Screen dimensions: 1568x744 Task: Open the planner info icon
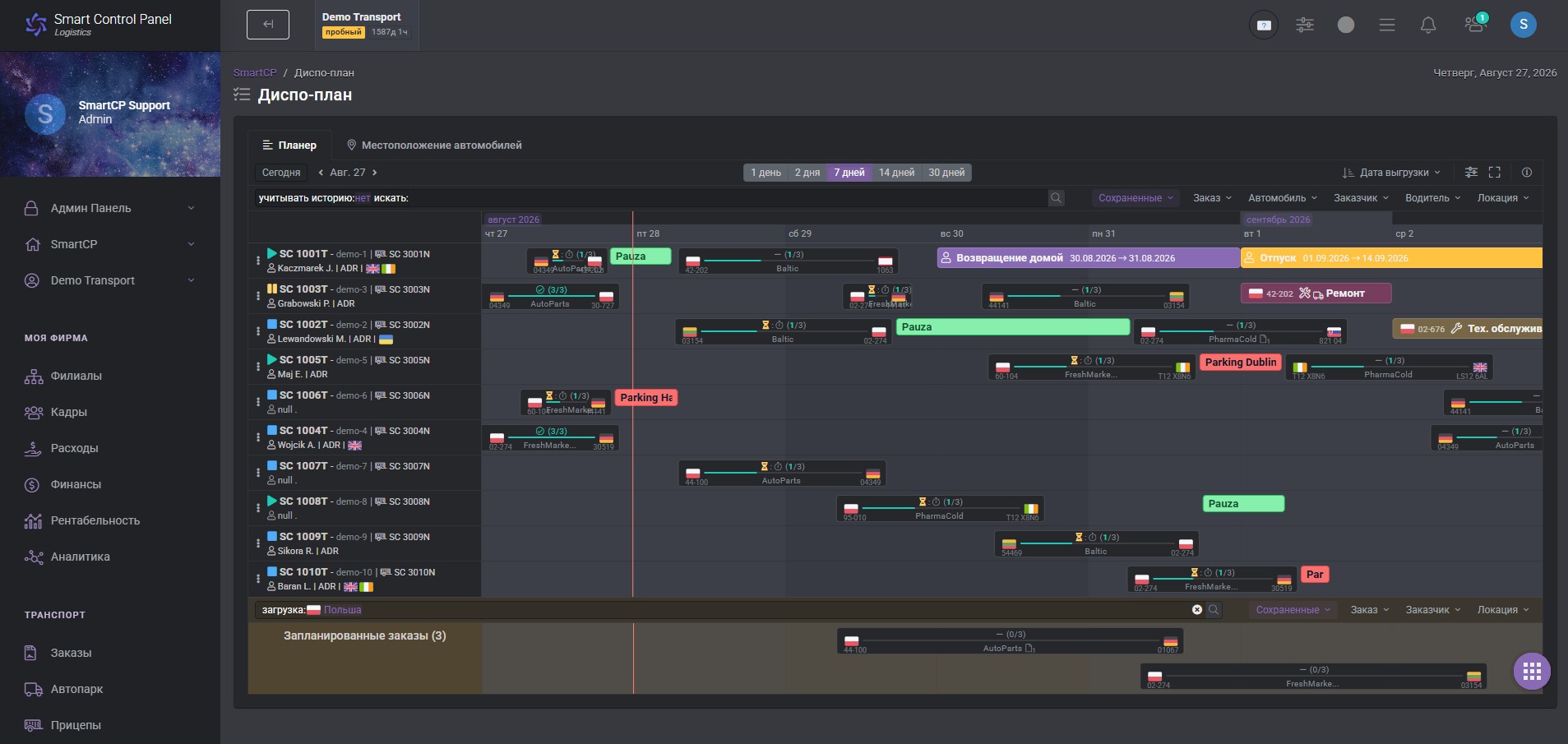(x=1527, y=173)
